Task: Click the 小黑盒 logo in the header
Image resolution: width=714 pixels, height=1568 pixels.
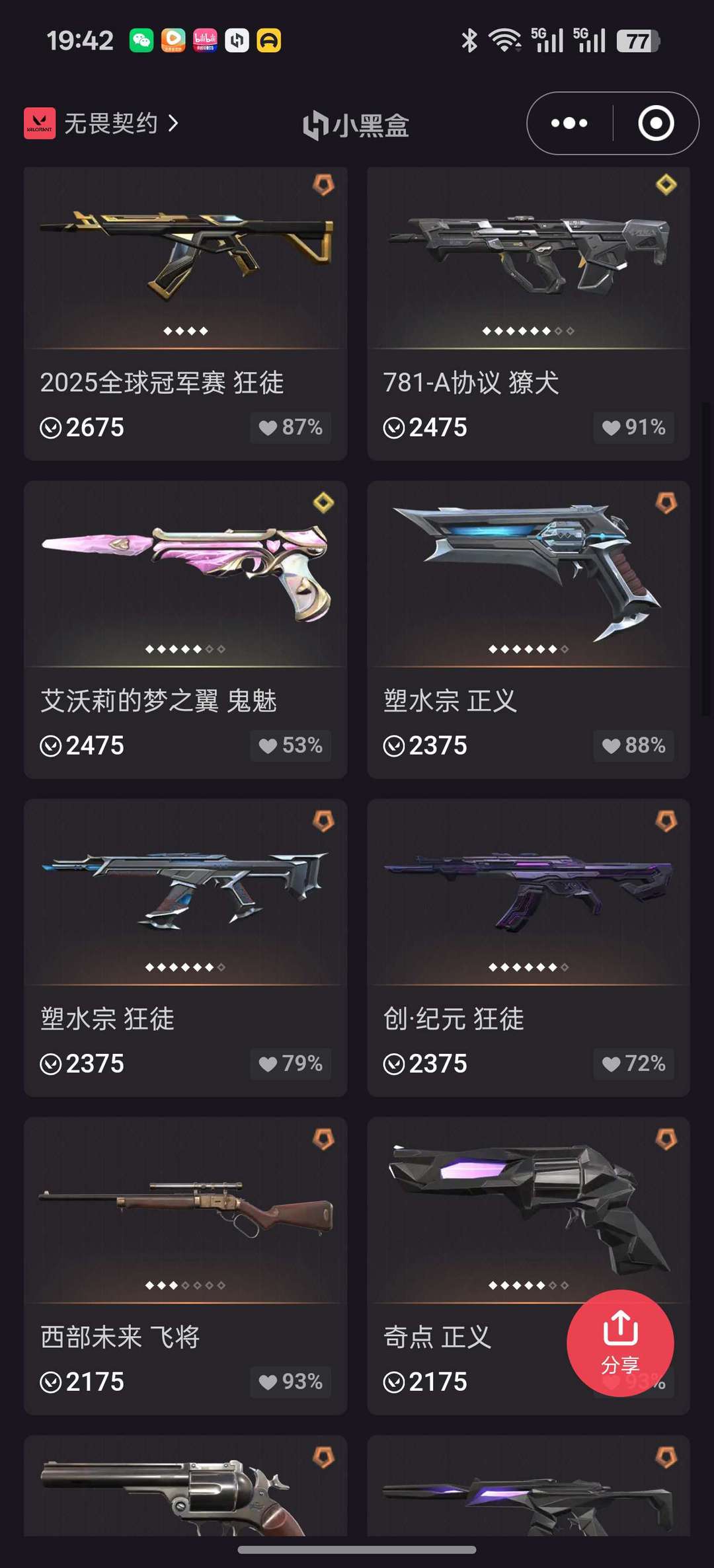Action: pyautogui.click(x=356, y=125)
